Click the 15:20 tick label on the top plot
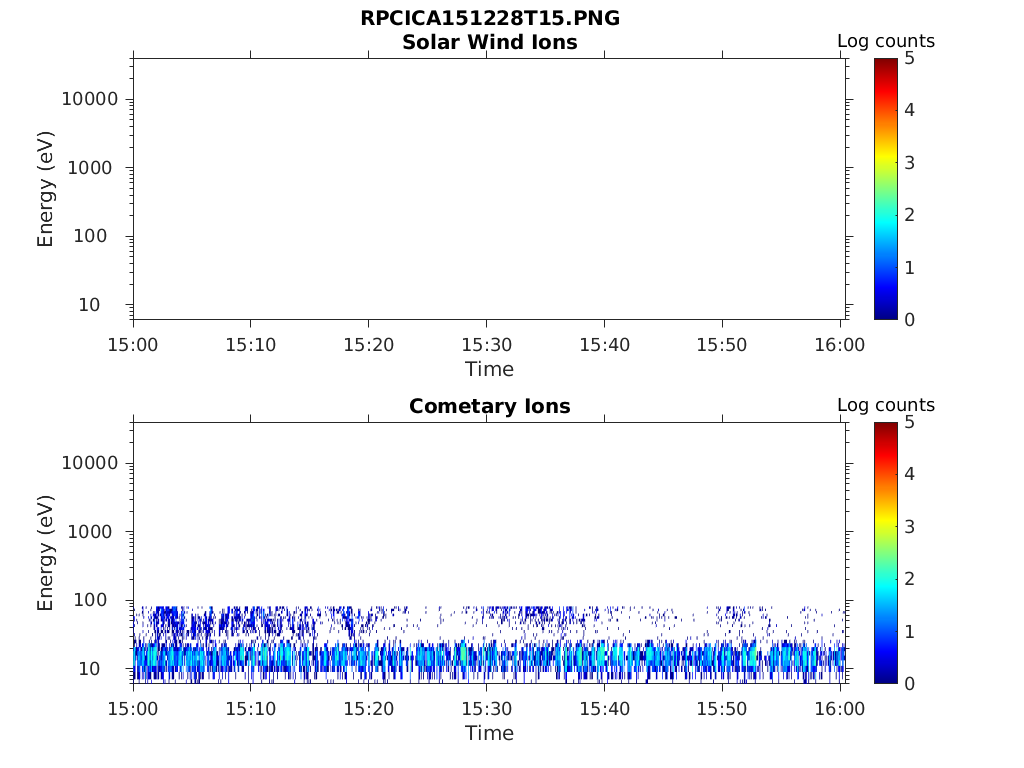This screenshot has height=768, width=1024. click(x=369, y=345)
